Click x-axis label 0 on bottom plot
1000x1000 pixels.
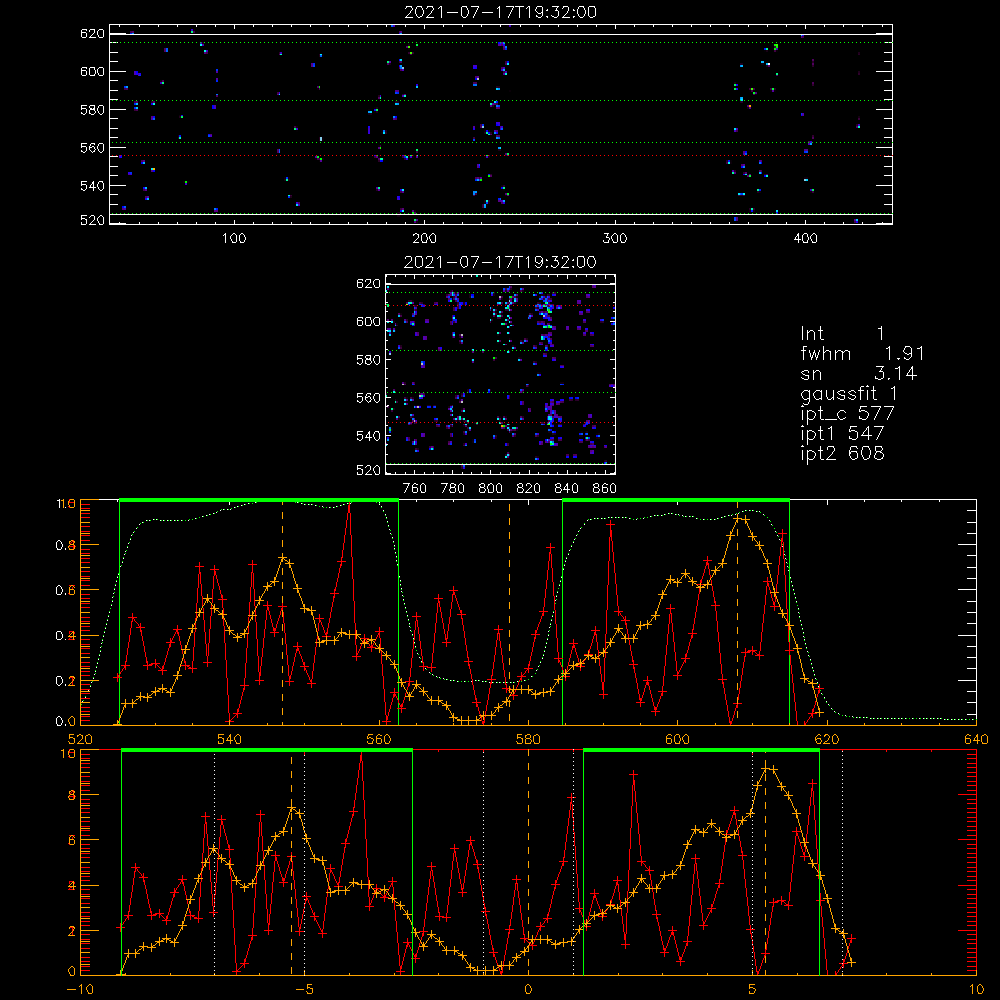coord(528,989)
